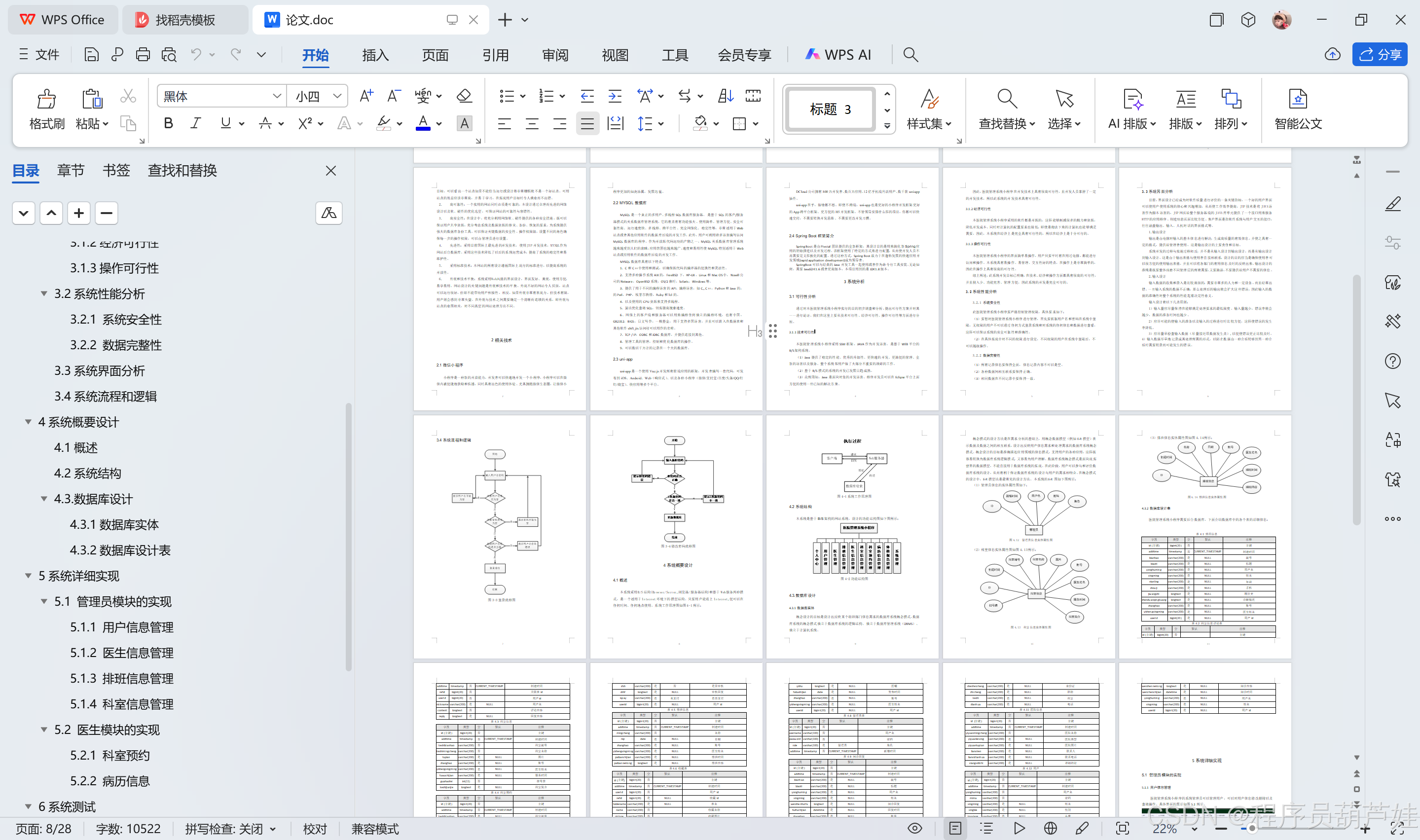Click the Save icon in quick toolbar
Image resolution: width=1420 pixels, height=840 pixels.
pos(91,54)
